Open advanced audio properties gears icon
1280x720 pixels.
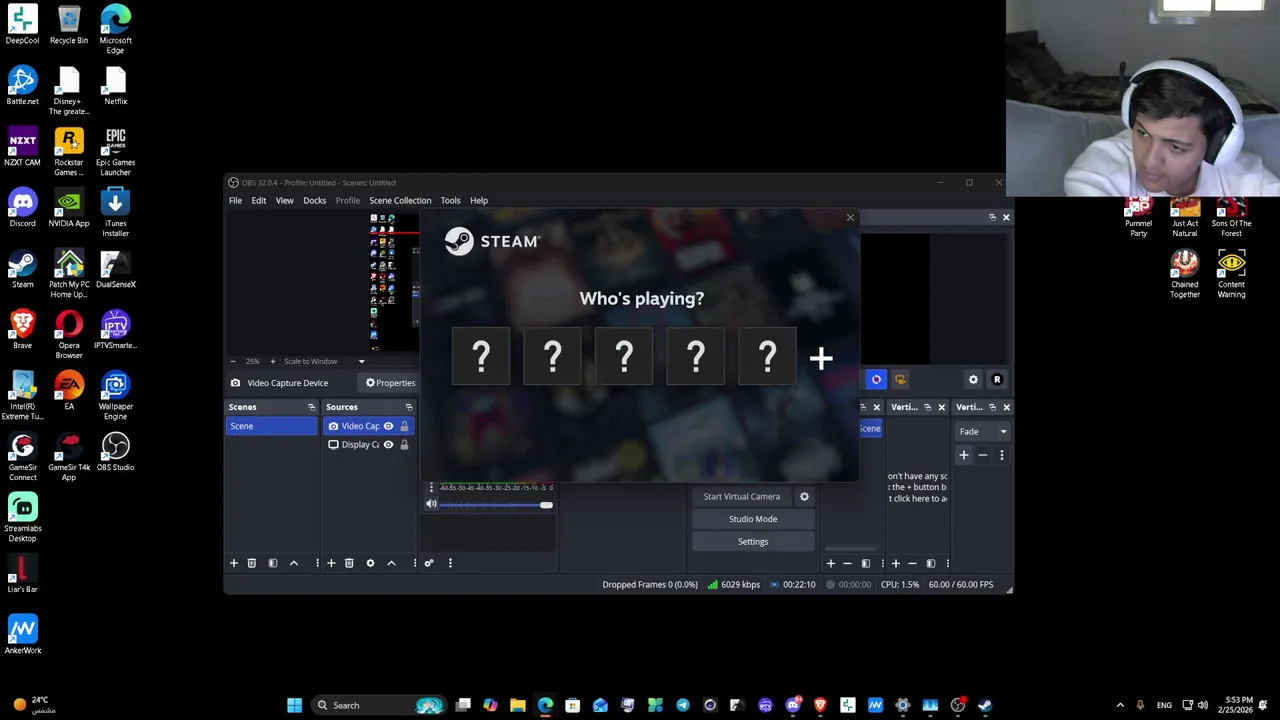(429, 563)
